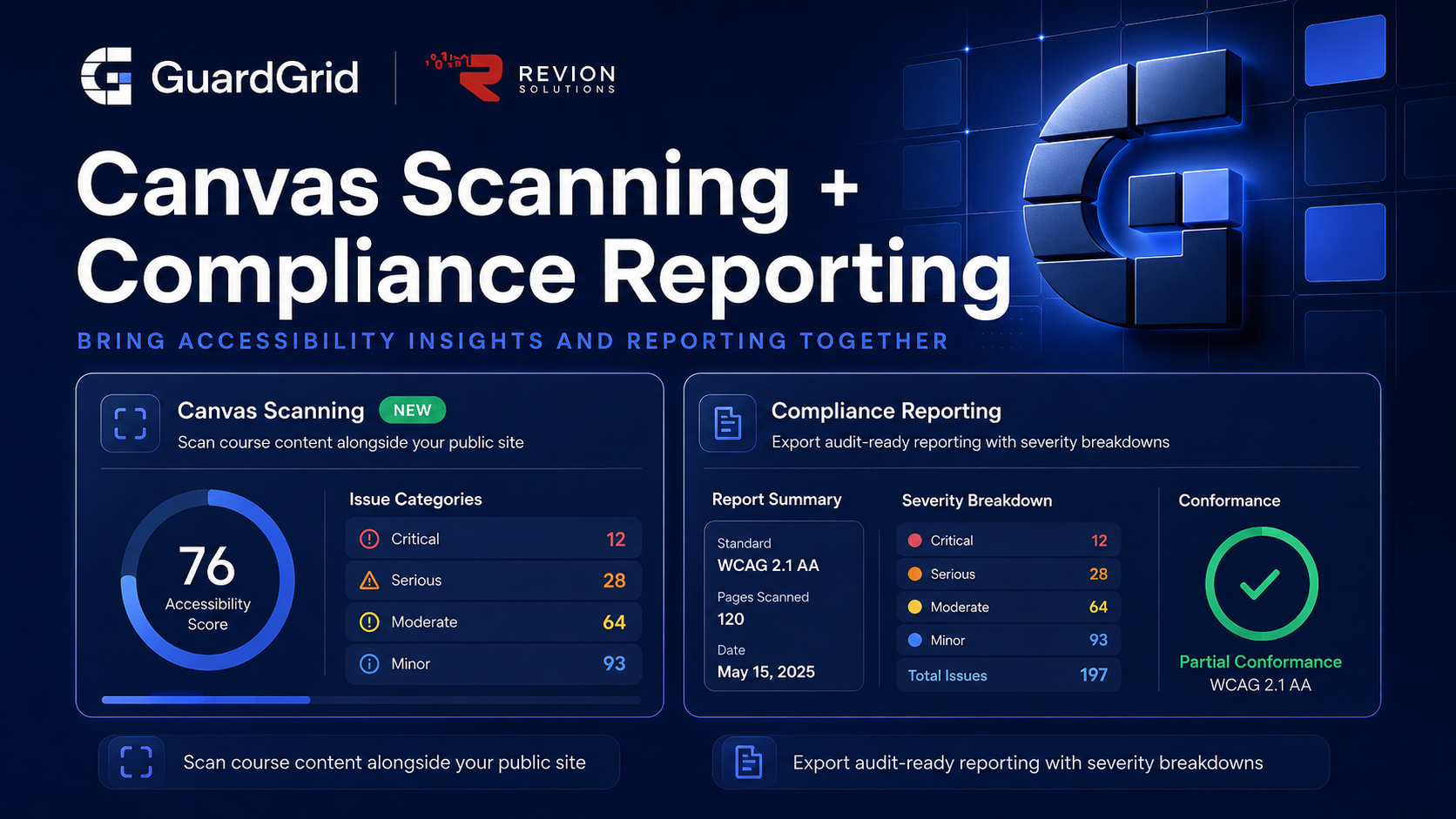Click the green conformance checkmark circle
Screen dimensions: 1456x819
point(1261,584)
